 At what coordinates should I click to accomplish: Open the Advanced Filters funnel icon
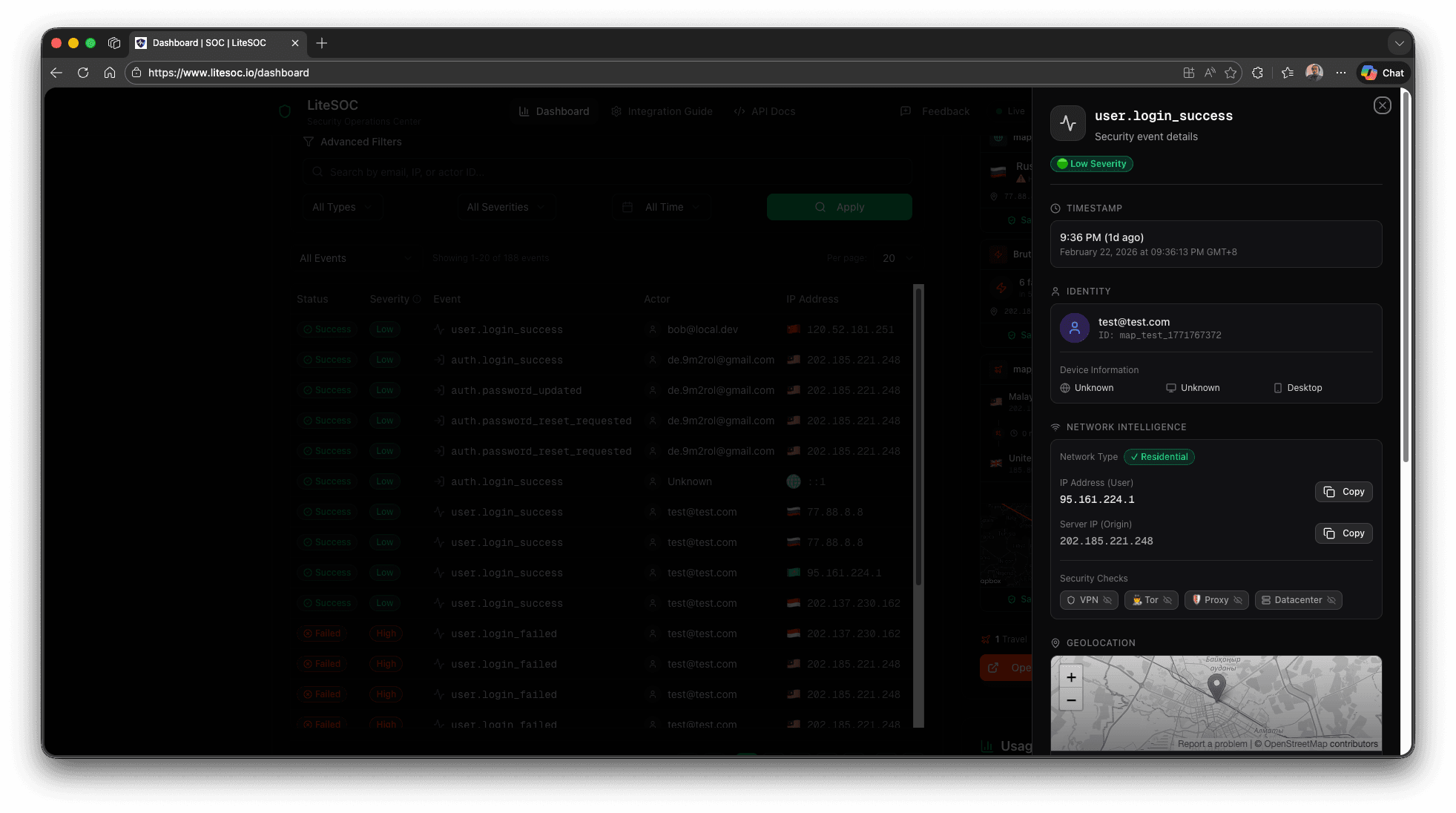tap(308, 142)
